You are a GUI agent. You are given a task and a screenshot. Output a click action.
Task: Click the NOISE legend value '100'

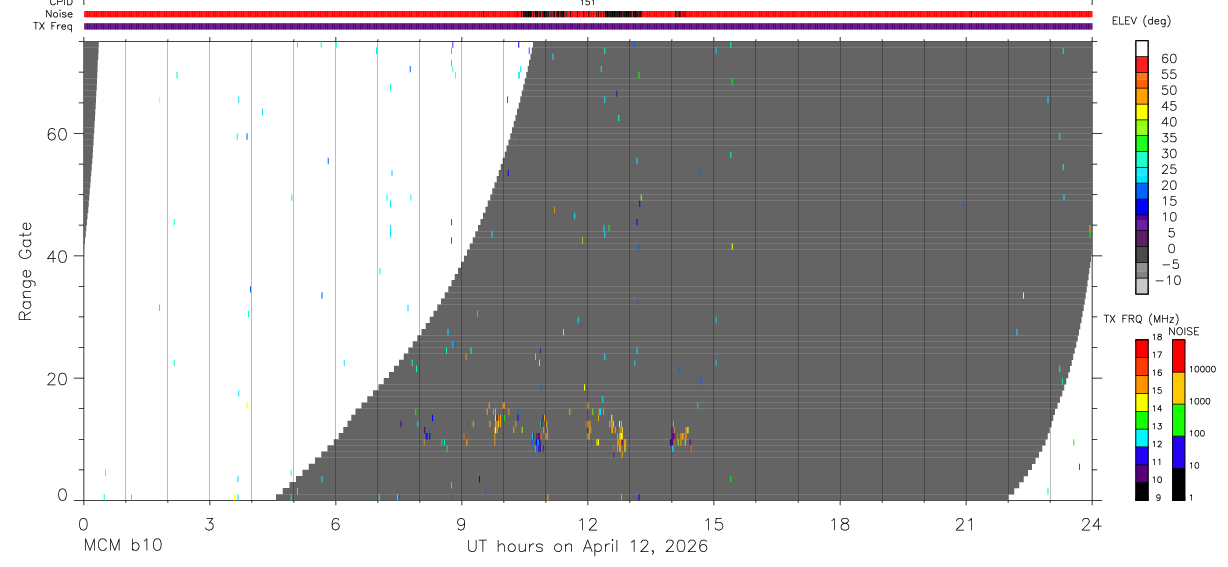coord(1197,433)
